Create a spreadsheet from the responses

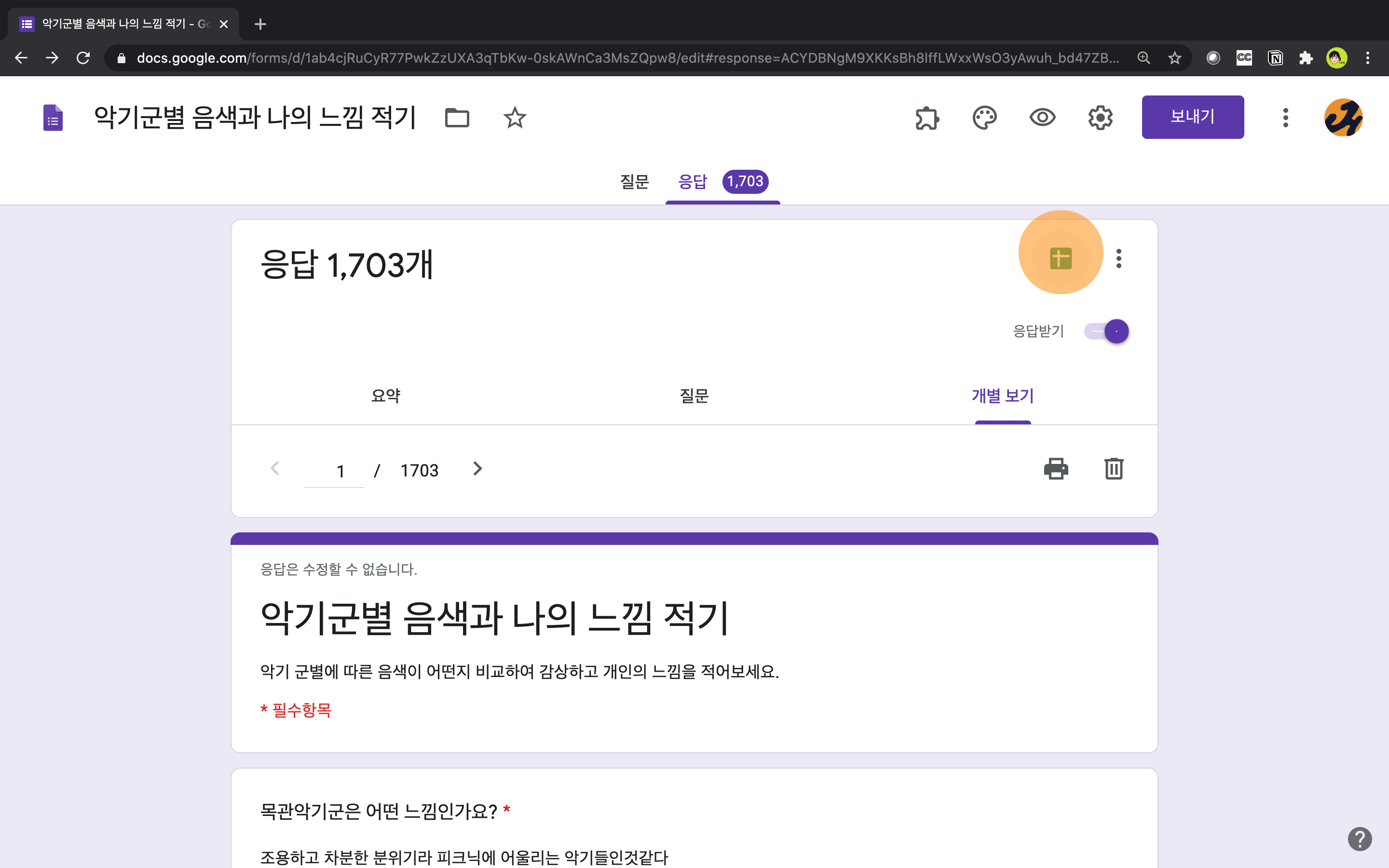[x=1060, y=258]
